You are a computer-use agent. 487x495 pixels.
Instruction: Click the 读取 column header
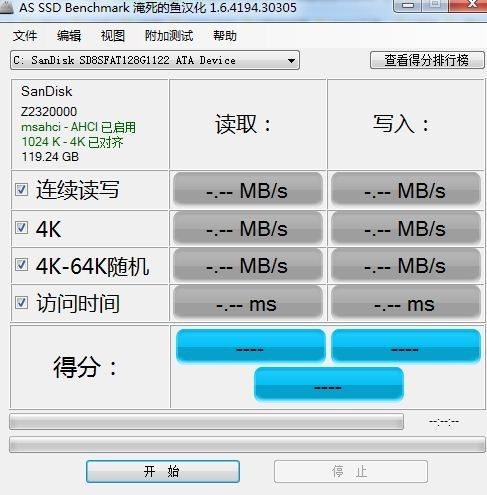(x=243, y=124)
